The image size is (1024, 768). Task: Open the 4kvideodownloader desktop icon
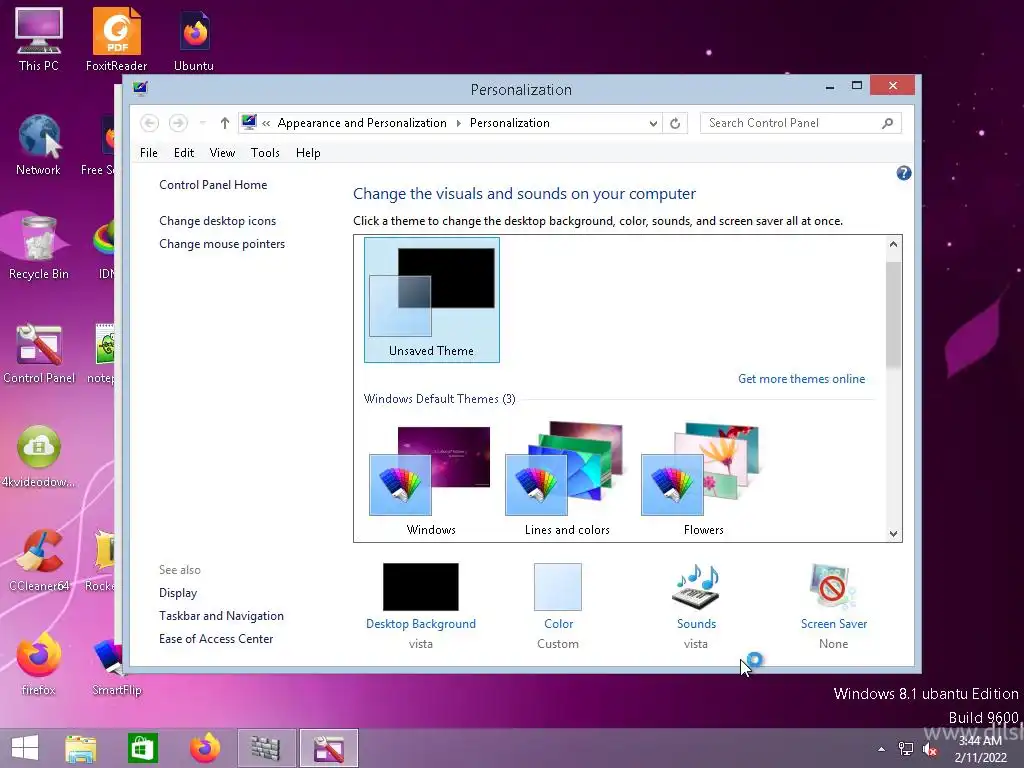point(39,456)
